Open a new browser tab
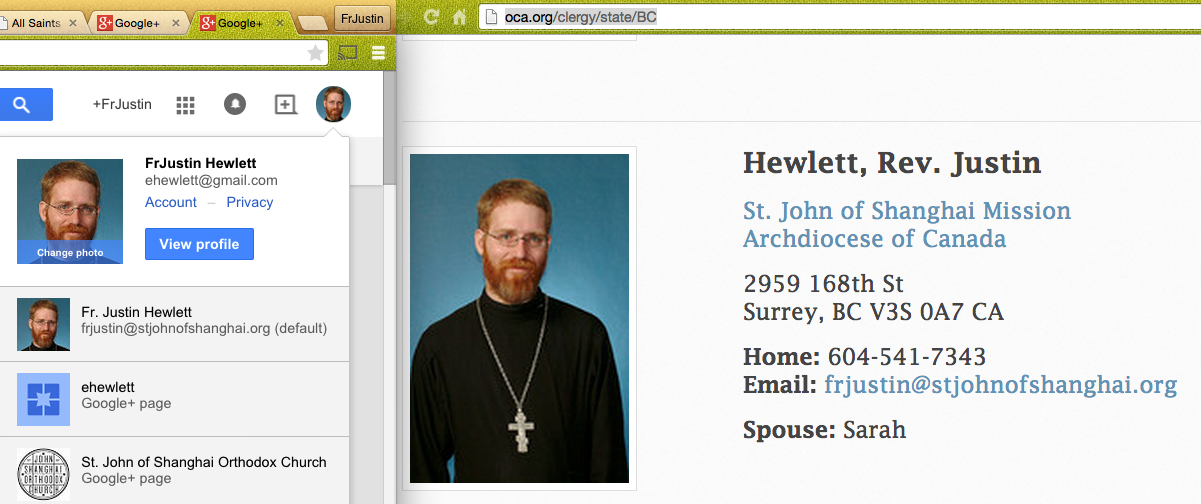 tap(313, 22)
